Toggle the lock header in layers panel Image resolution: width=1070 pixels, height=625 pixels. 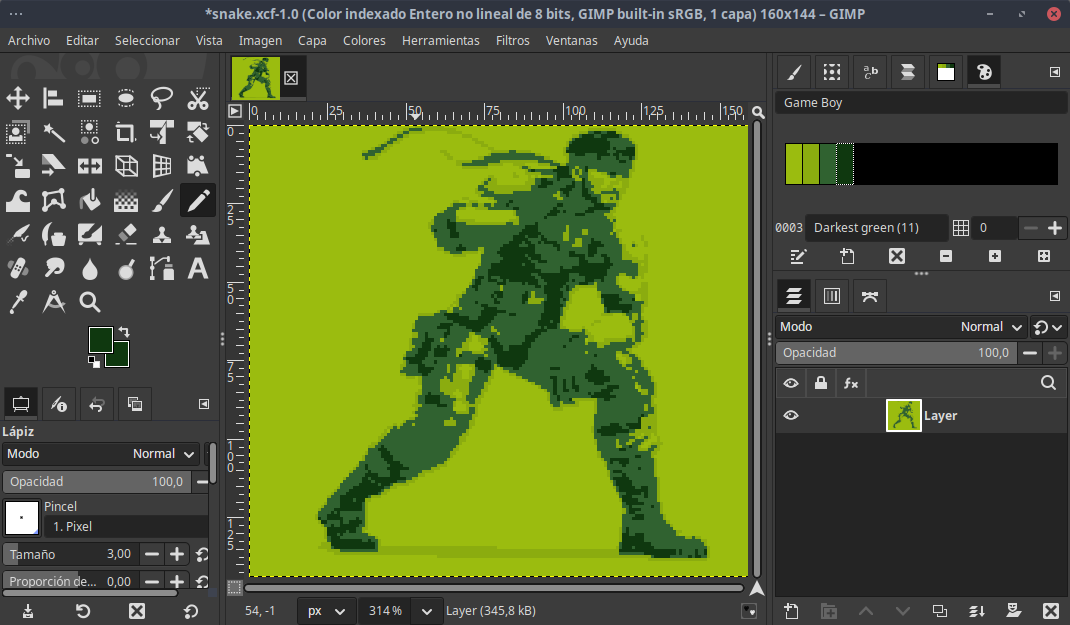(x=821, y=382)
